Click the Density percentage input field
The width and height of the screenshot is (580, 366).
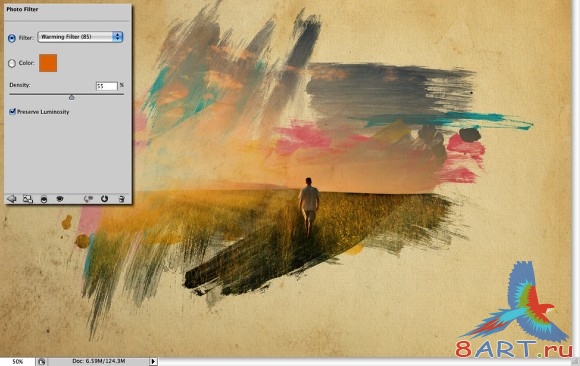point(107,86)
